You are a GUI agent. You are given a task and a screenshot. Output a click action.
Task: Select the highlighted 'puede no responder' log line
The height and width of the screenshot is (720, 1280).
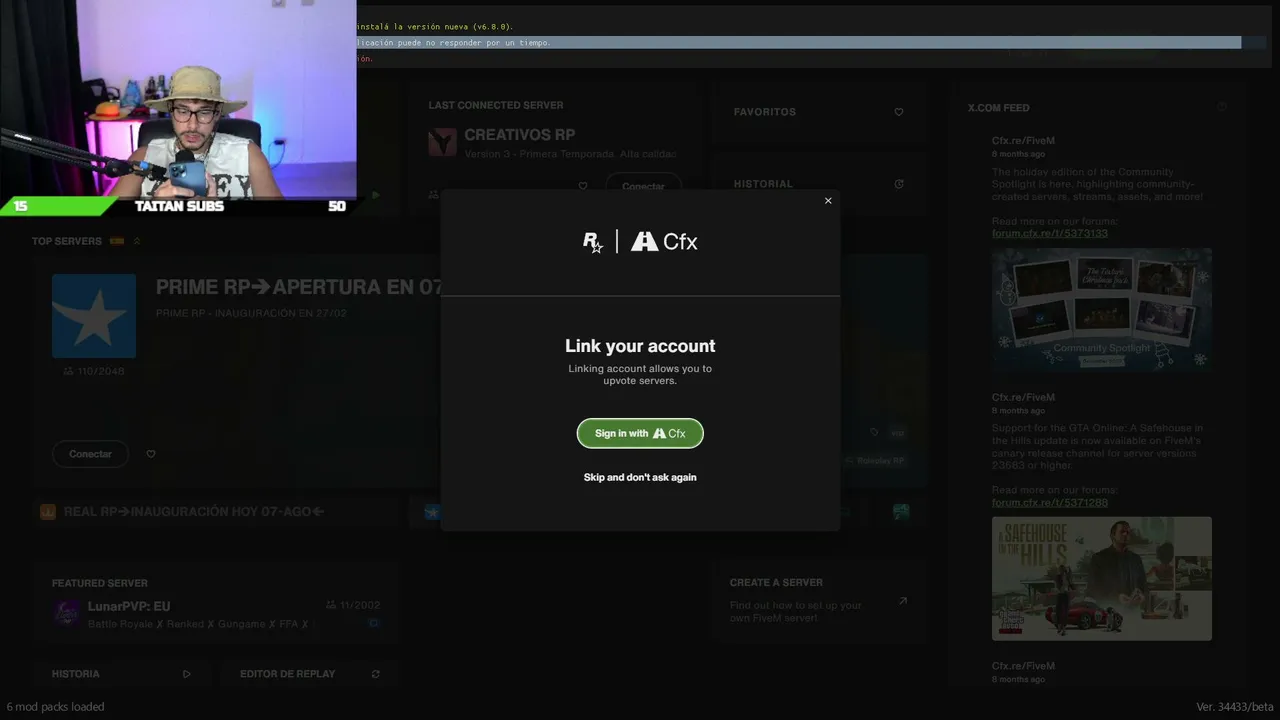(798, 43)
